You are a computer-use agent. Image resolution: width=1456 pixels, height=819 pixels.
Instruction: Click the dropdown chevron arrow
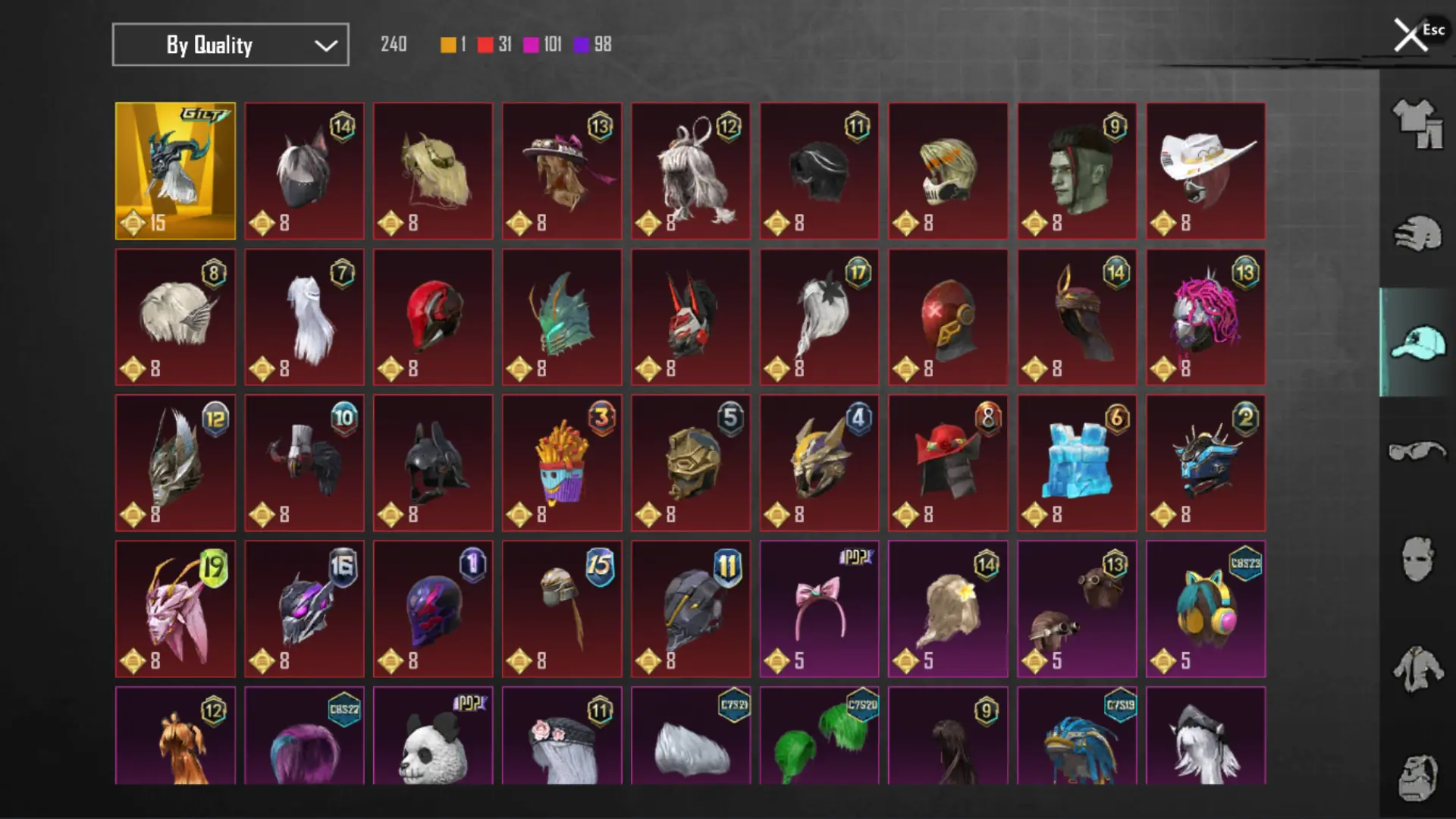[x=326, y=45]
